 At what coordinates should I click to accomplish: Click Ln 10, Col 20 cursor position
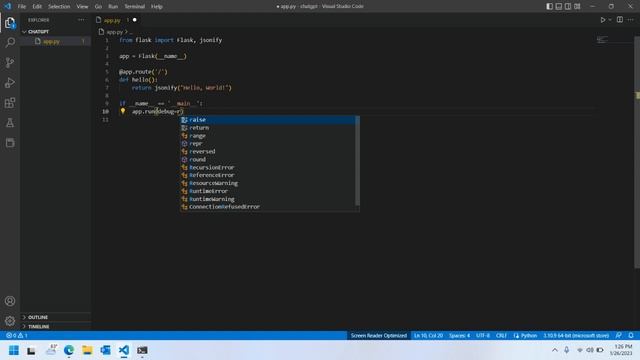click(428, 336)
